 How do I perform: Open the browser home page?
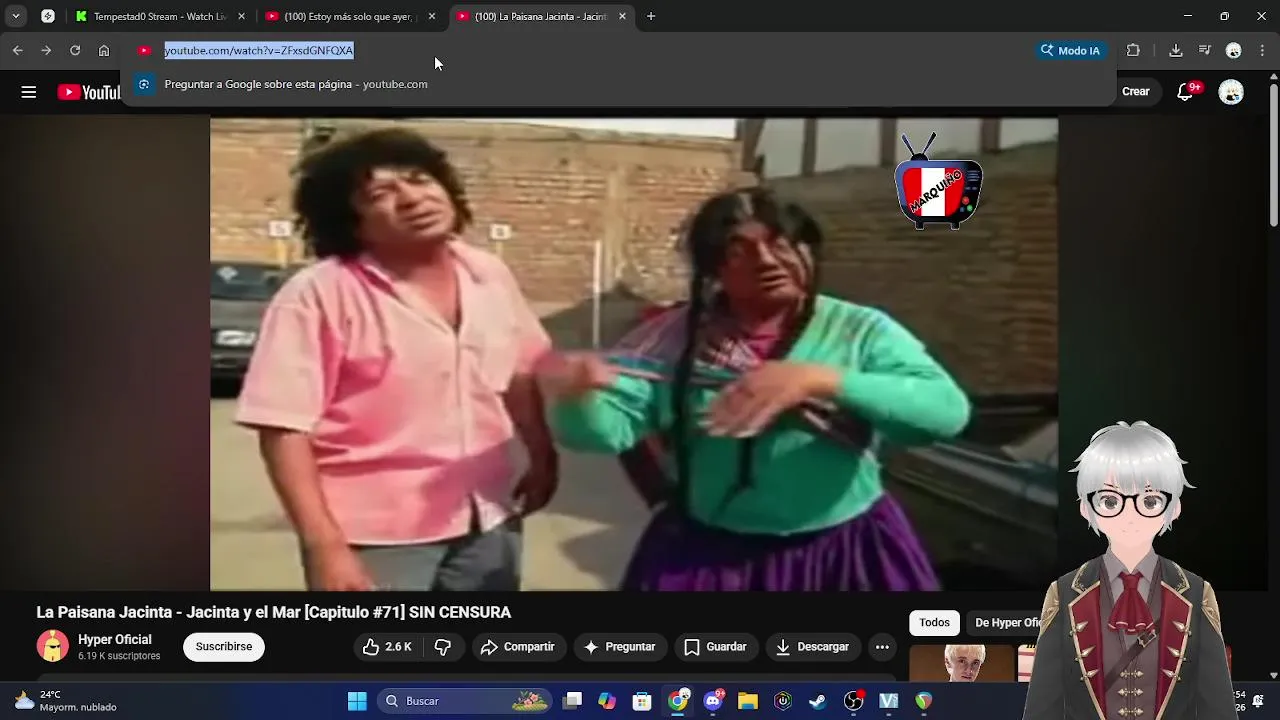(104, 50)
